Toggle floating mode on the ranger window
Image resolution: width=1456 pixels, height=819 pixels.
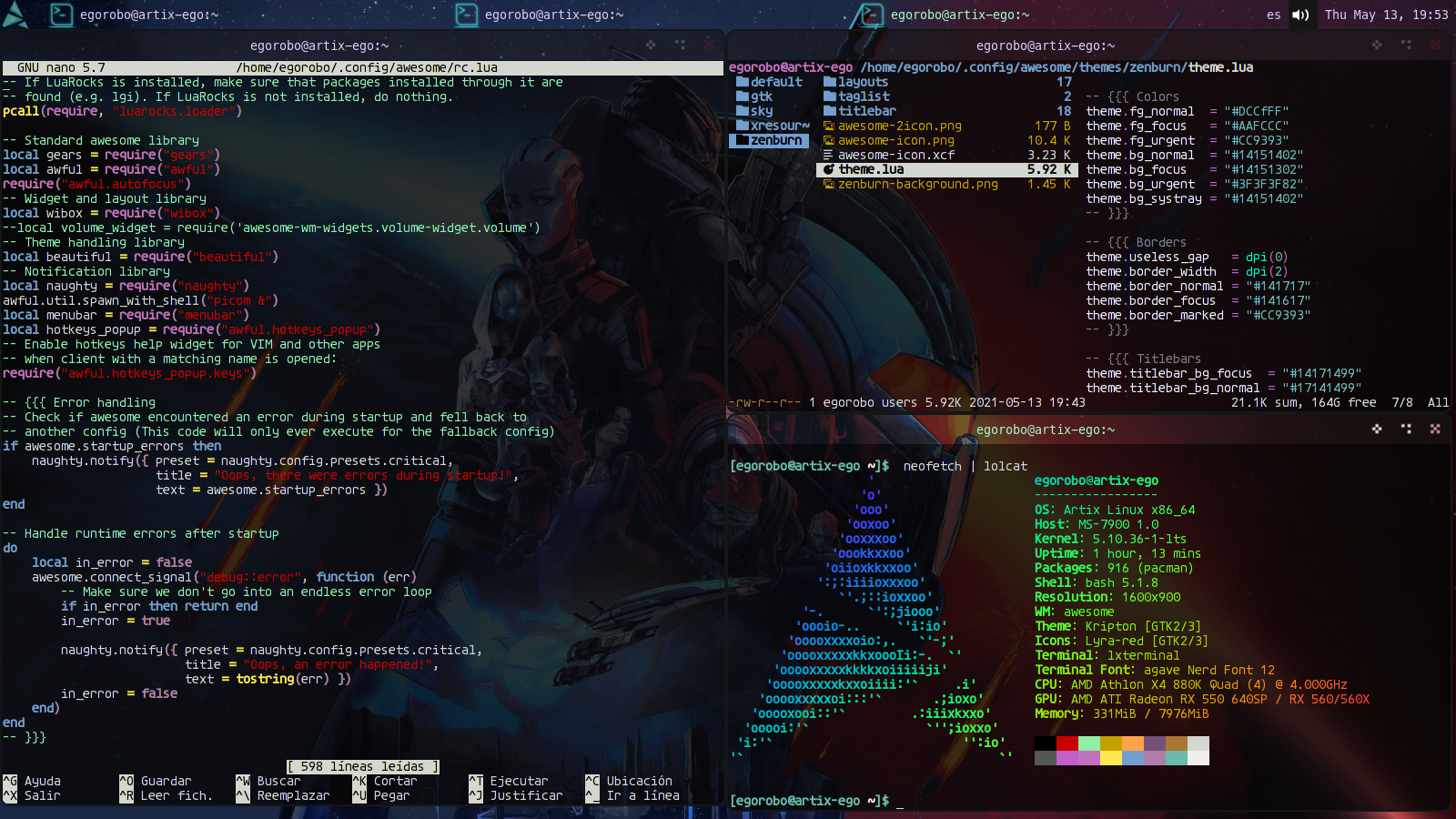click(1377, 45)
